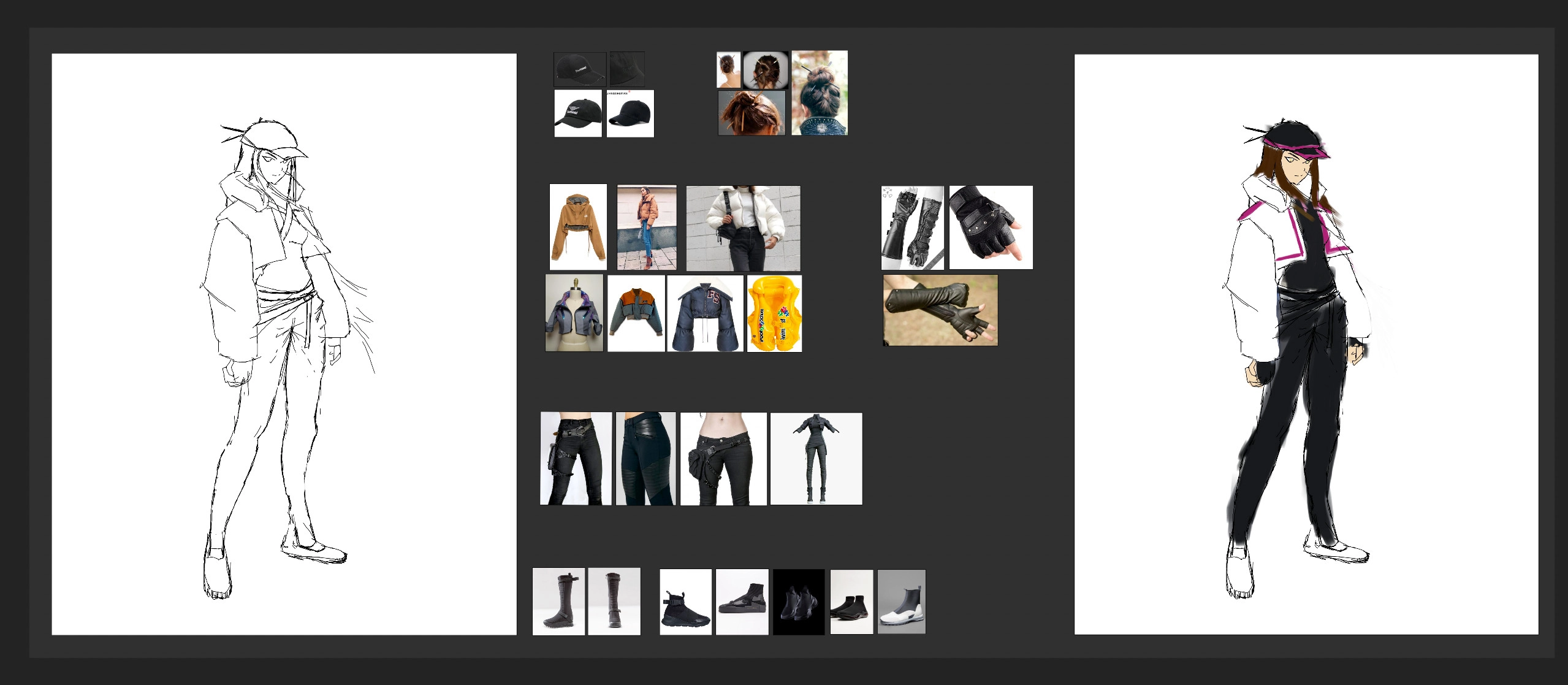The width and height of the screenshot is (1568, 685).
Task: Click the orange and grey bomber jacket image
Action: (x=636, y=313)
